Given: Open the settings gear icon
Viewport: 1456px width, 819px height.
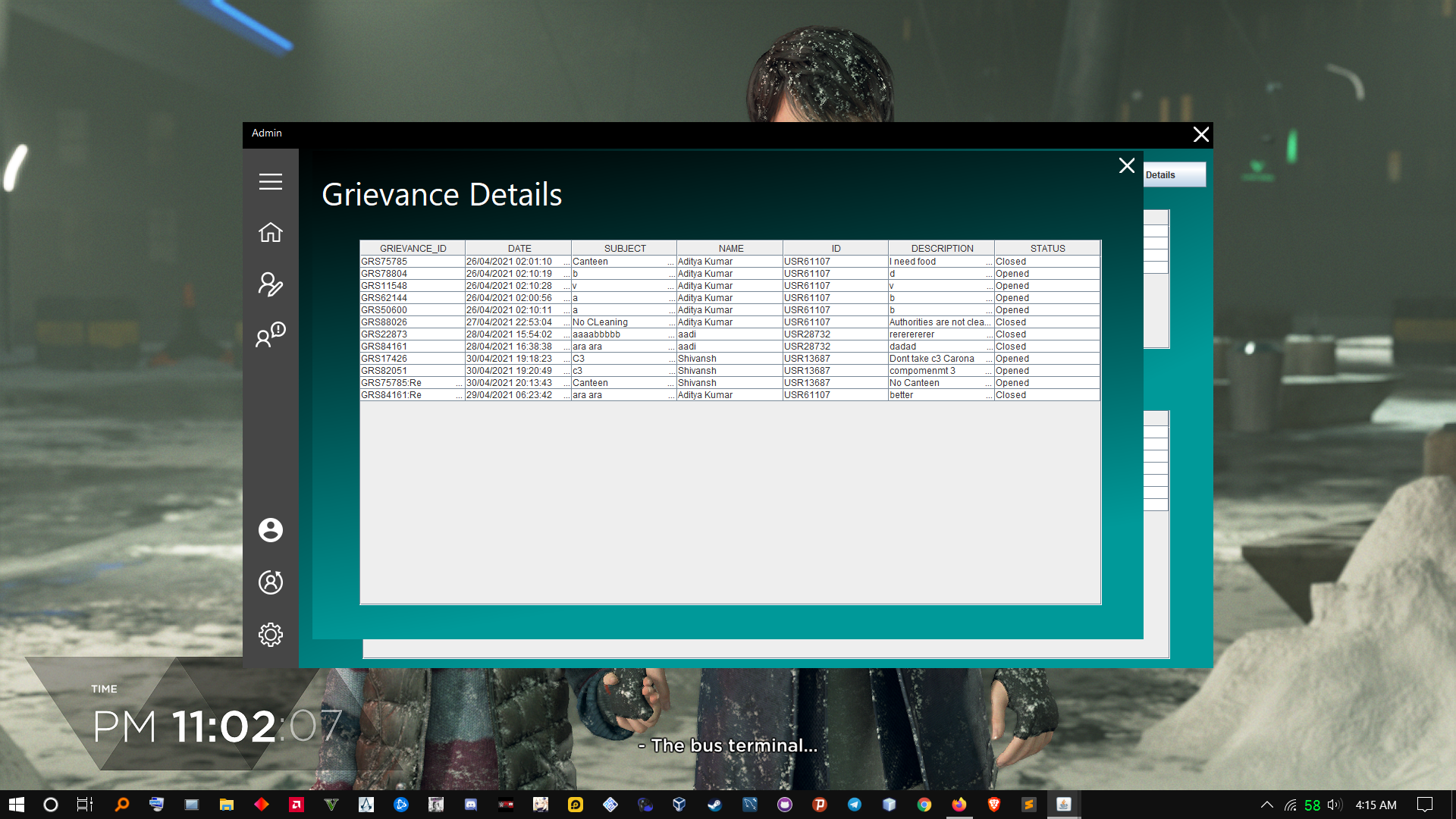Looking at the screenshot, I should pyautogui.click(x=270, y=634).
